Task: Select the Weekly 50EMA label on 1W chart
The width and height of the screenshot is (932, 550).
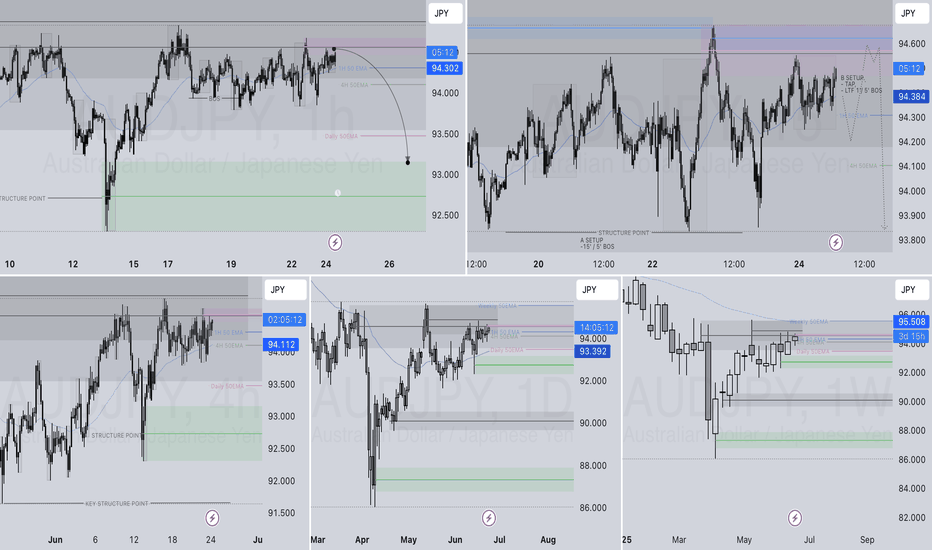Action: pos(808,322)
